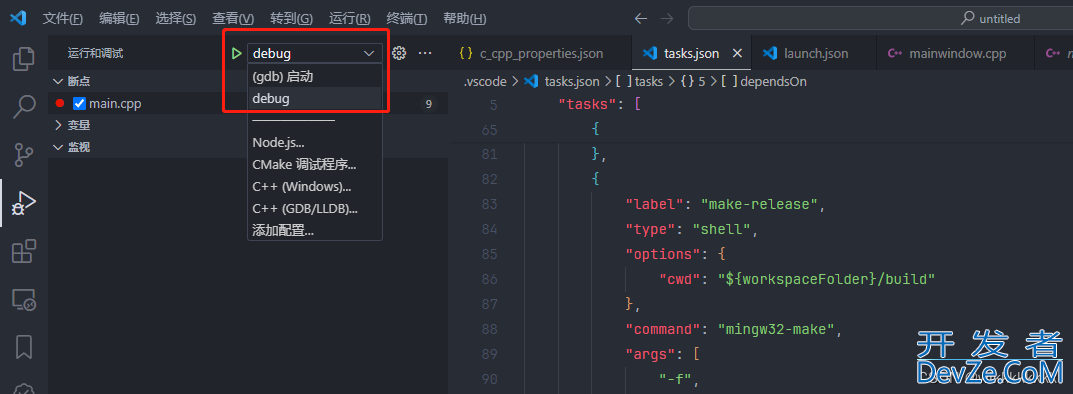Switch to the tasks.json tab
Image resolution: width=1073 pixels, height=394 pixels.
pyautogui.click(x=692, y=53)
